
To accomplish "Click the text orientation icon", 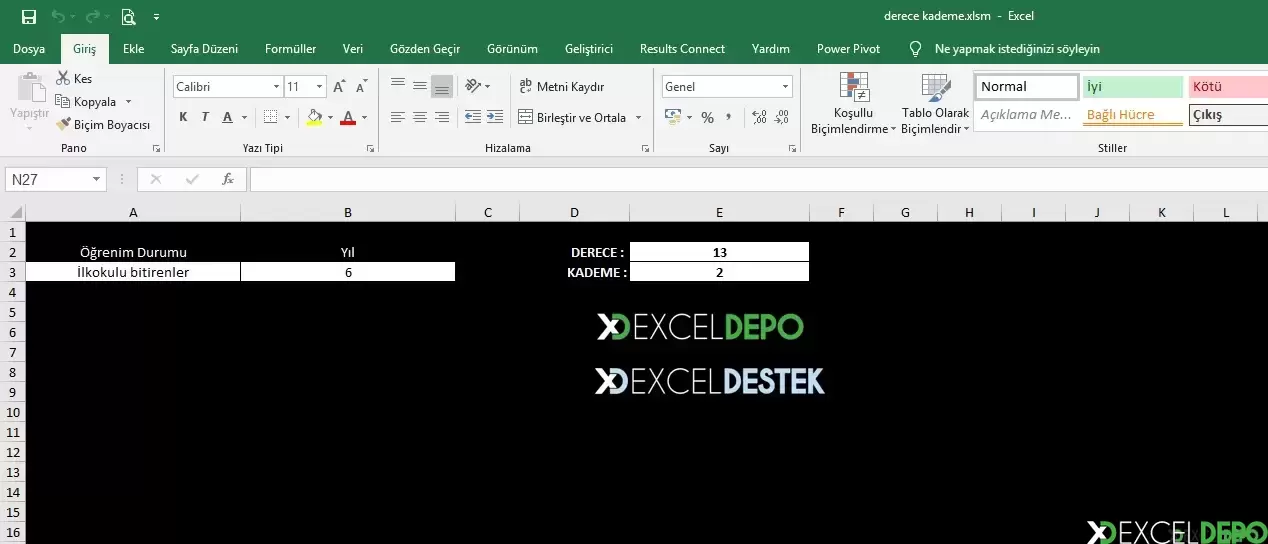I will [x=473, y=86].
